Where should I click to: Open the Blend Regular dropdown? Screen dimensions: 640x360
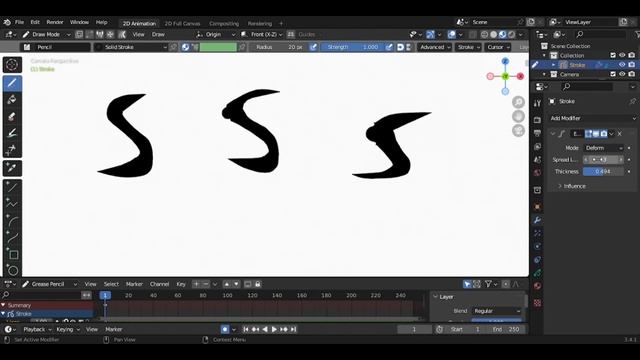(497, 311)
